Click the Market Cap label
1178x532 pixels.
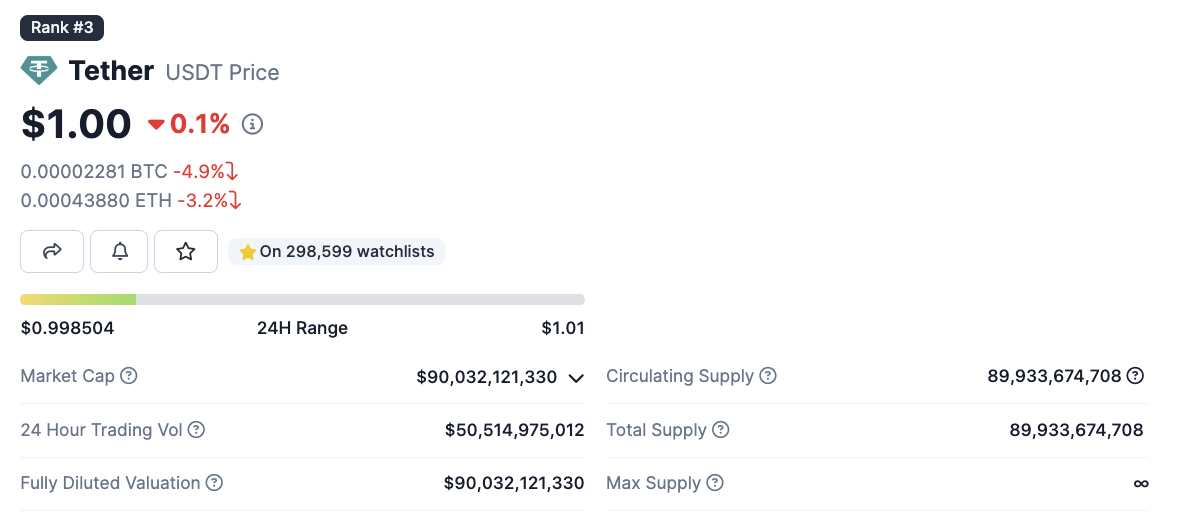pyautogui.click(x=68, y=376)
